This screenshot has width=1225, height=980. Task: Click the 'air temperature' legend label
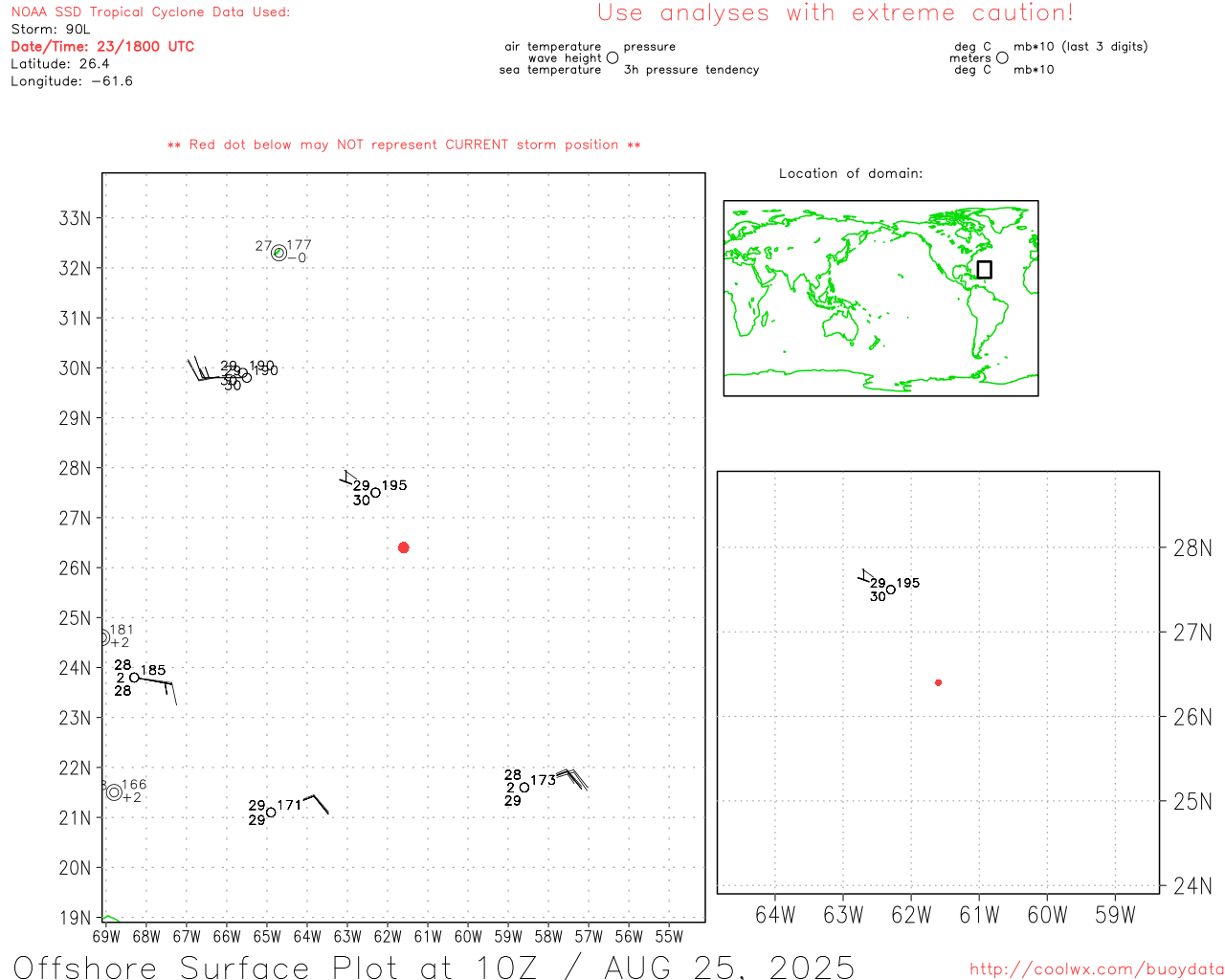coord(553,47)
